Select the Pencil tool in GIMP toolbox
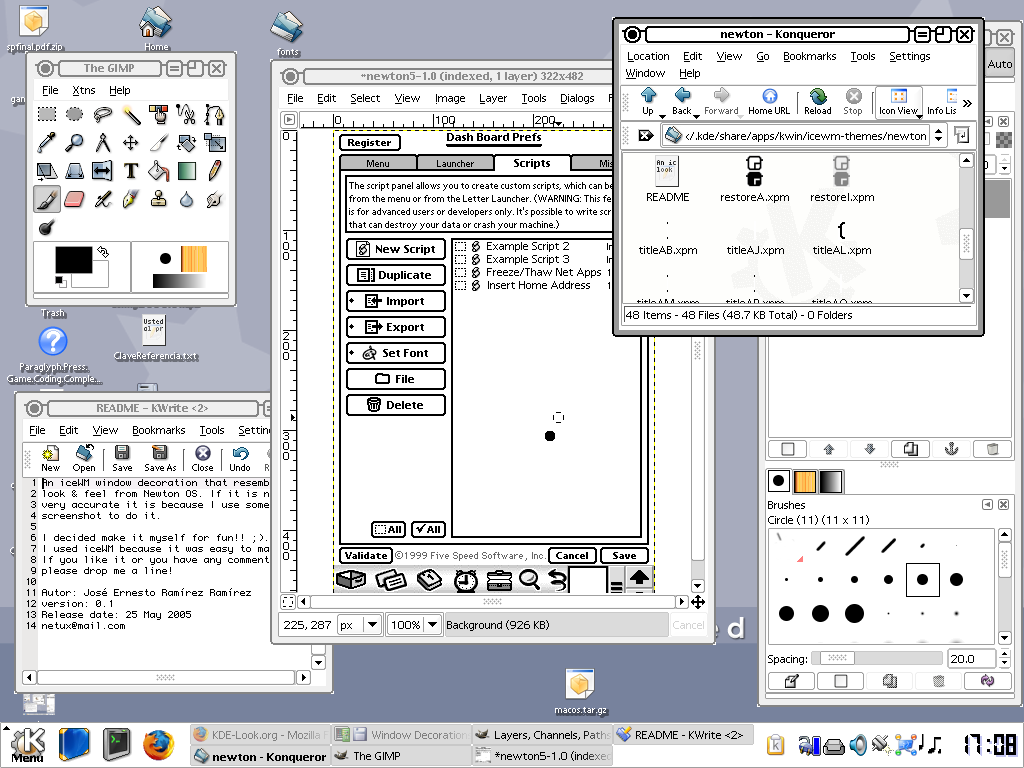The width and height of the screenshot is (1024, 768). click(x=214, y=170)
